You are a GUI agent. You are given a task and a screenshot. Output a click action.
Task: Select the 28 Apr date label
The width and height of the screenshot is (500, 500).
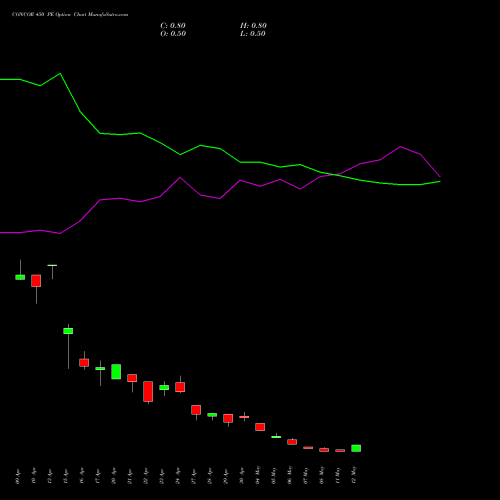(x=210, y=476)
